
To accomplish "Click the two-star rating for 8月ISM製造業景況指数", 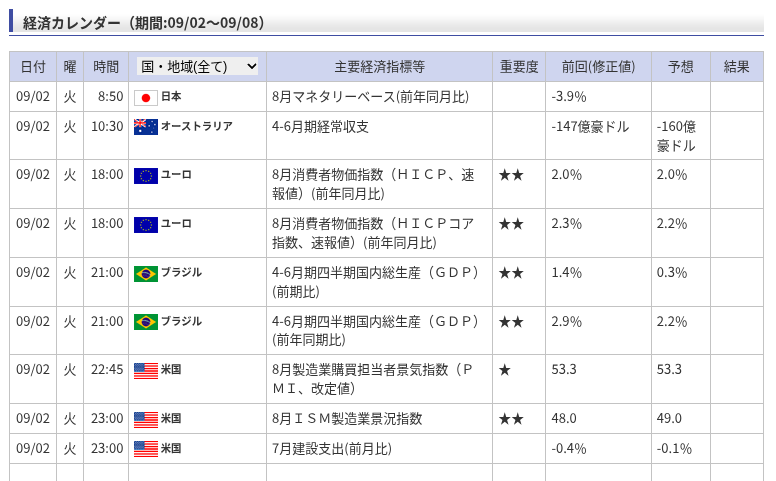I will (511, 419).
